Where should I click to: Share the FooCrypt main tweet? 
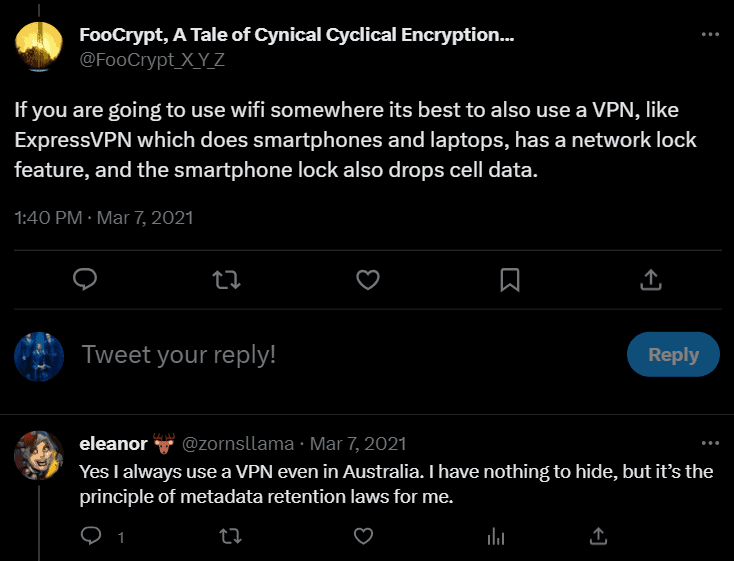click(x=650, y=279)
